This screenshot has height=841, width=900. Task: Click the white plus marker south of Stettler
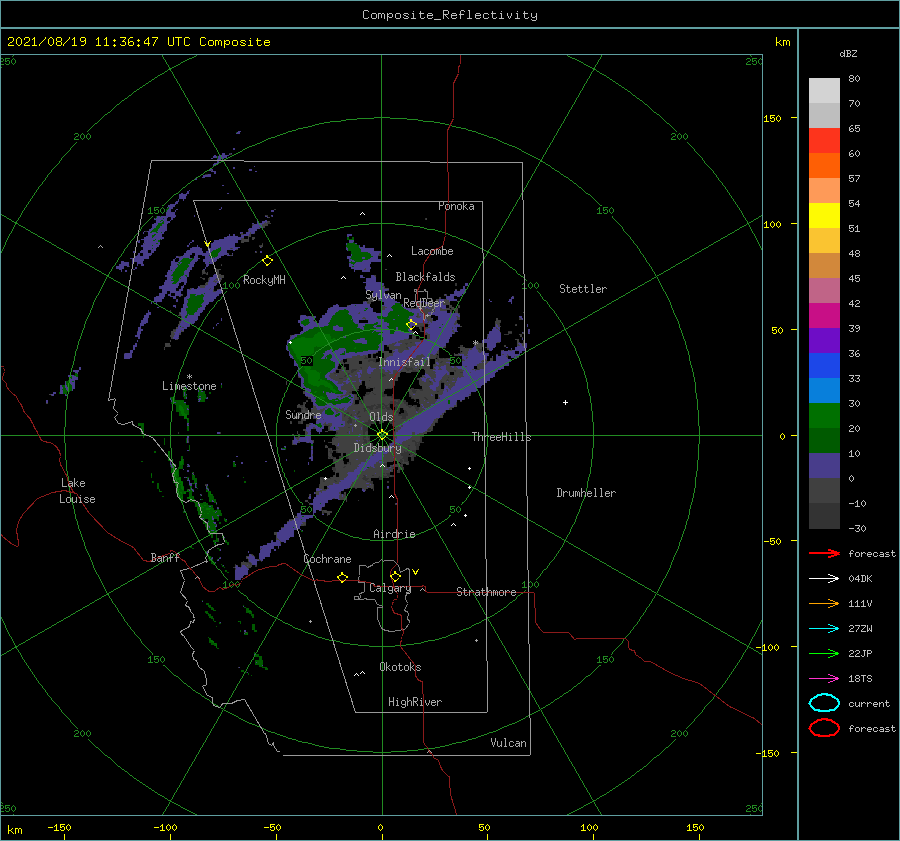click(565, 402)
